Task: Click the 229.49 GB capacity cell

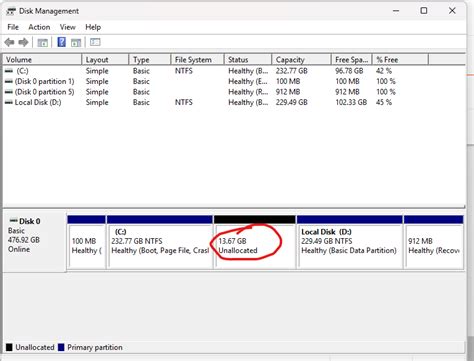Action: point(291,102)
